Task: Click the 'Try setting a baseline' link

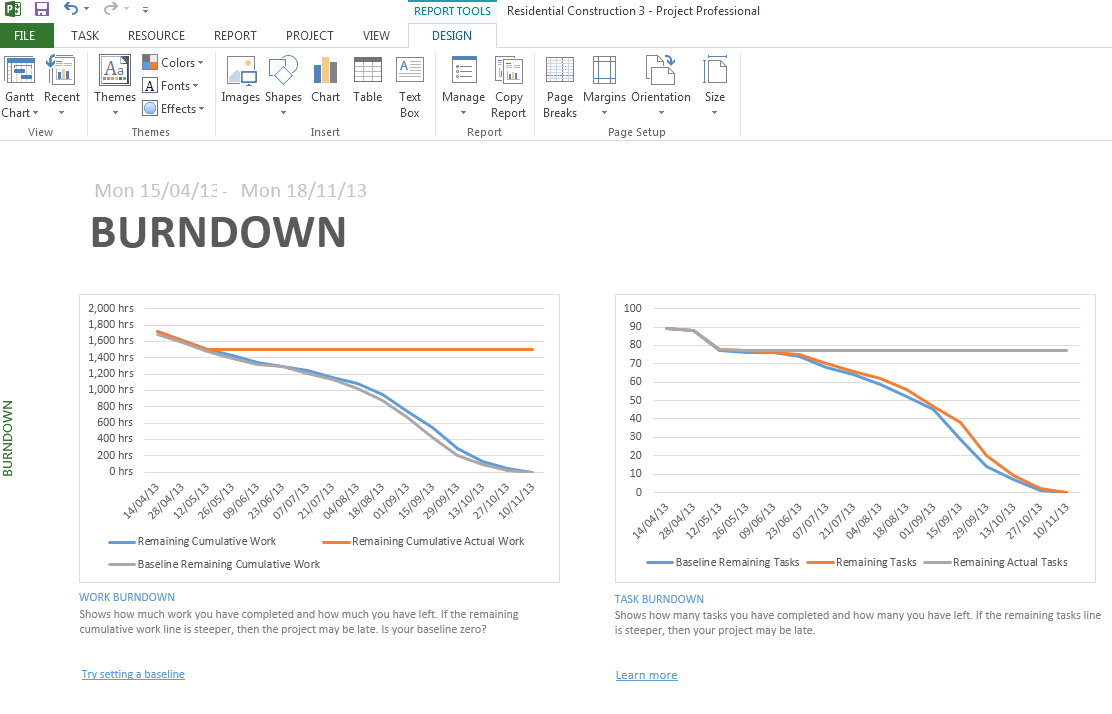Action: pos(133,674)
